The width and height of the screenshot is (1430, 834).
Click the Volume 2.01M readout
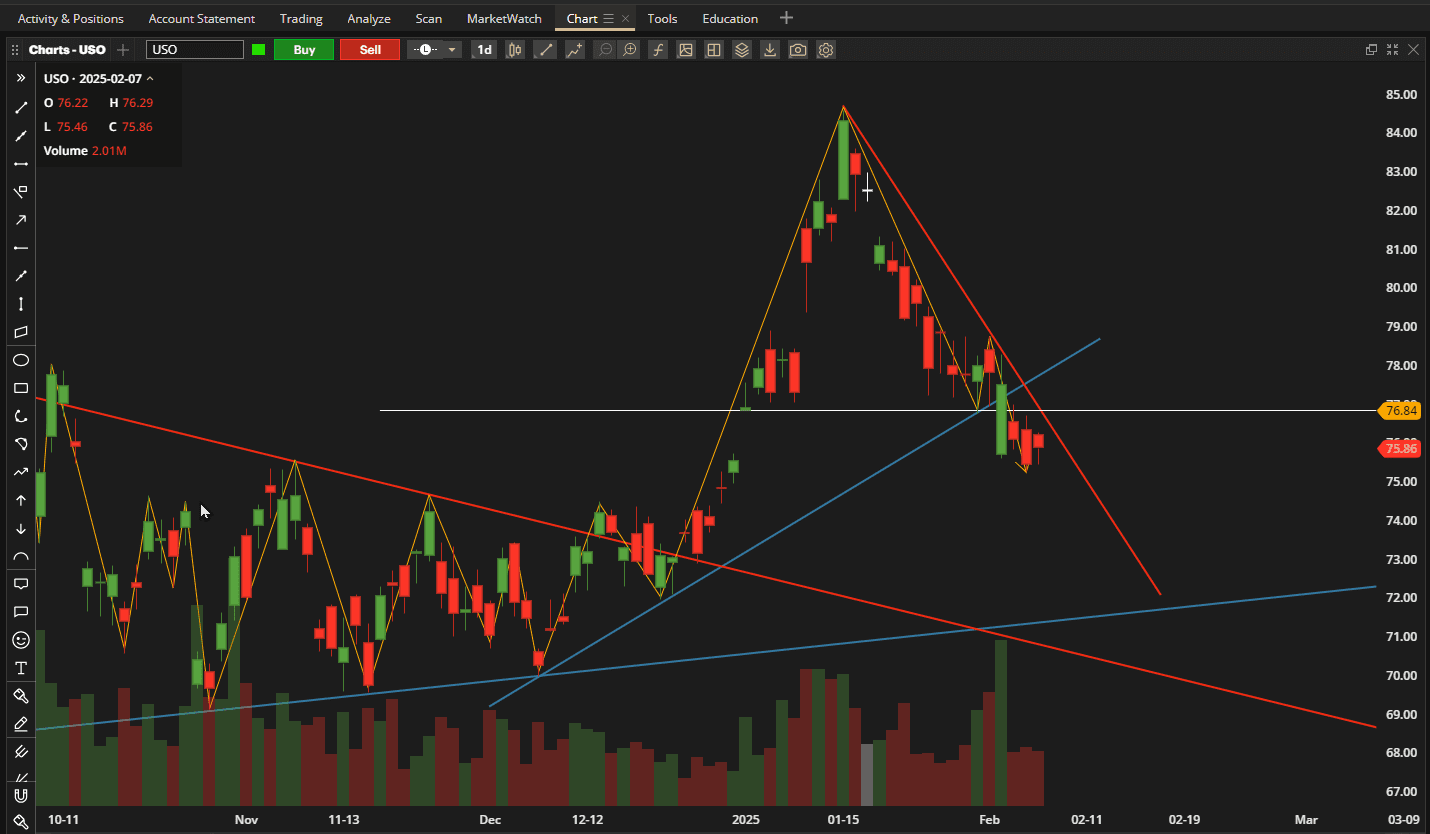pyautogui.click(x=85, y=151)
